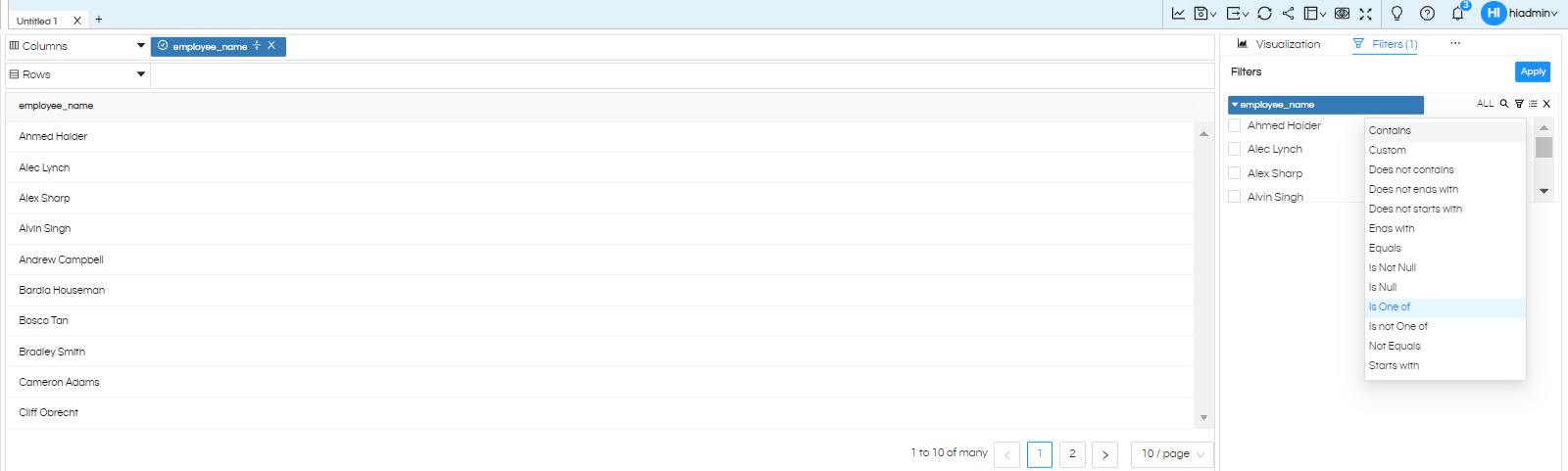Go to page 2 of results
1568x471 pixels.
1072,454
